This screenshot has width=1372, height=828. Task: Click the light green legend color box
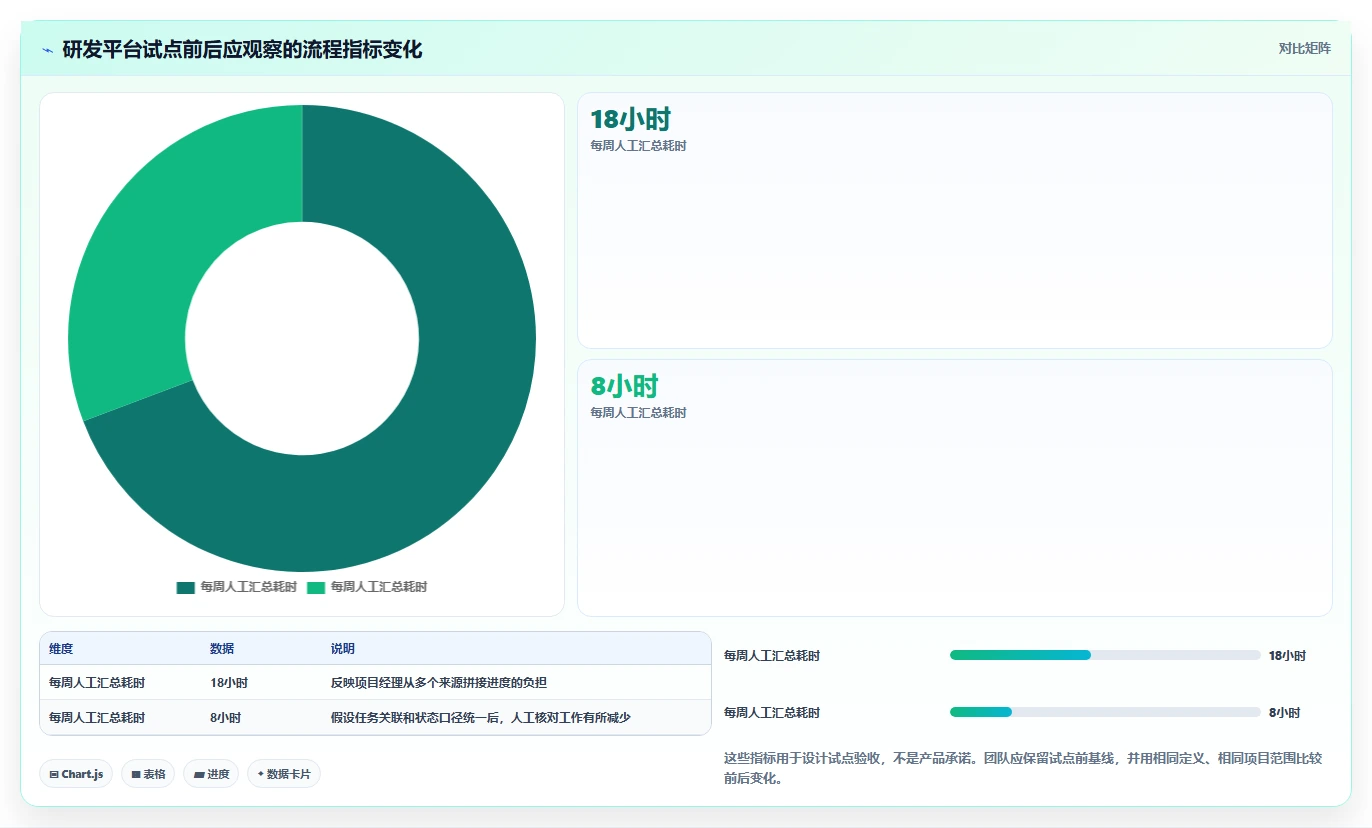coord(316,587)
